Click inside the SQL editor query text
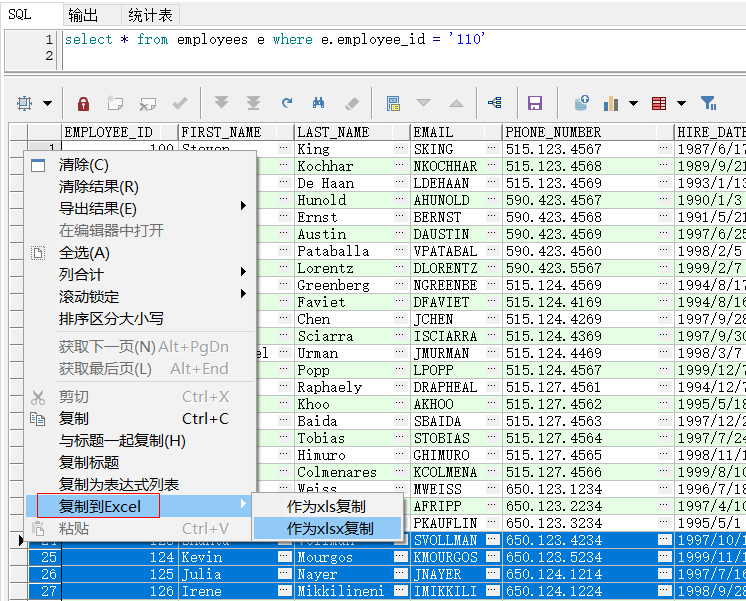 click(275, 39)
